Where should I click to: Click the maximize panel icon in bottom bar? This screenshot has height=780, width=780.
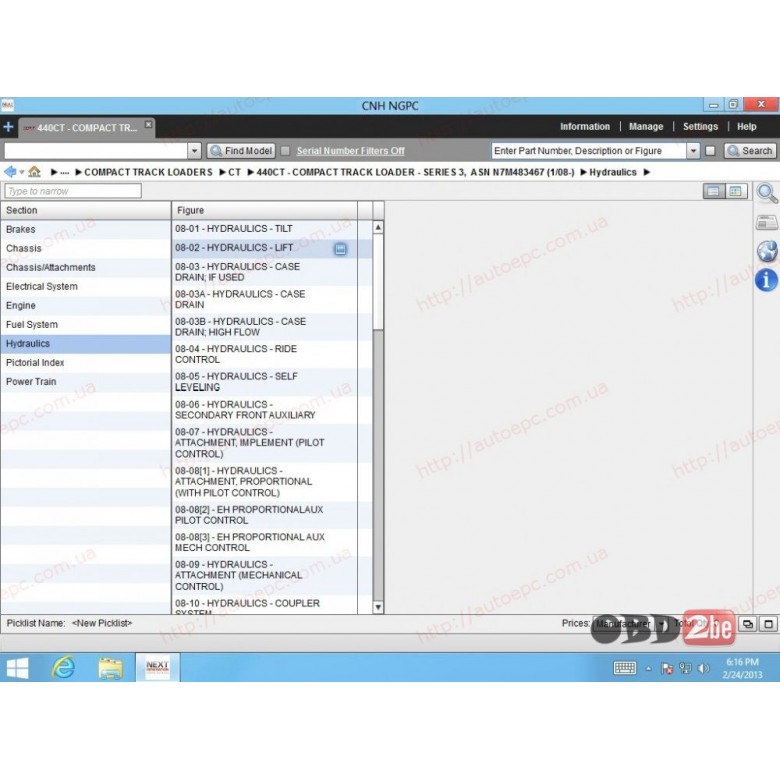tap(769, 623)
